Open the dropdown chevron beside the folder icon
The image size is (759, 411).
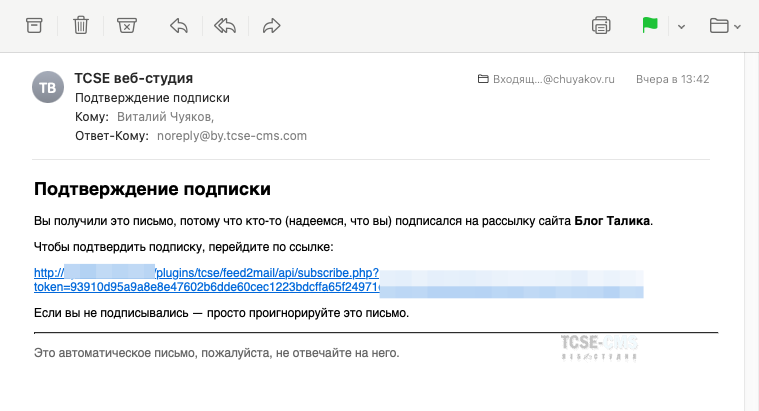point(740,26)
